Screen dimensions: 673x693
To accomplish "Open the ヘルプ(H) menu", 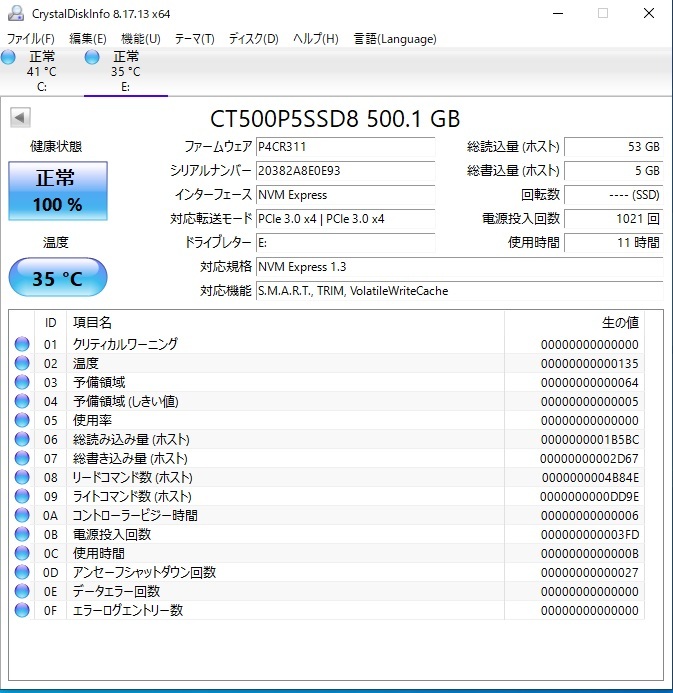I will (316, 39).
